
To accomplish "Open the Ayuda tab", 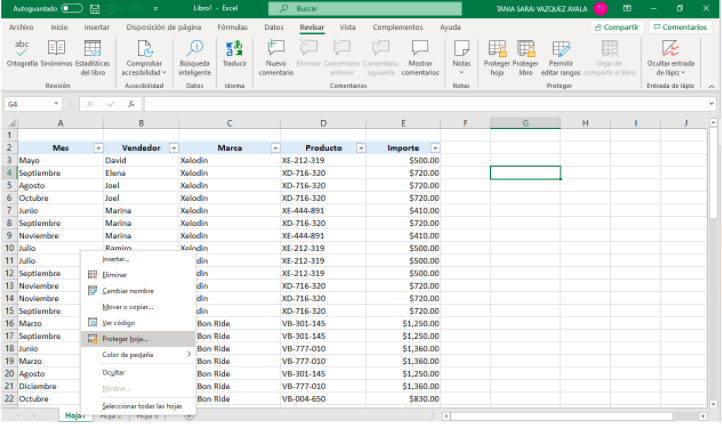I will 450,27.
